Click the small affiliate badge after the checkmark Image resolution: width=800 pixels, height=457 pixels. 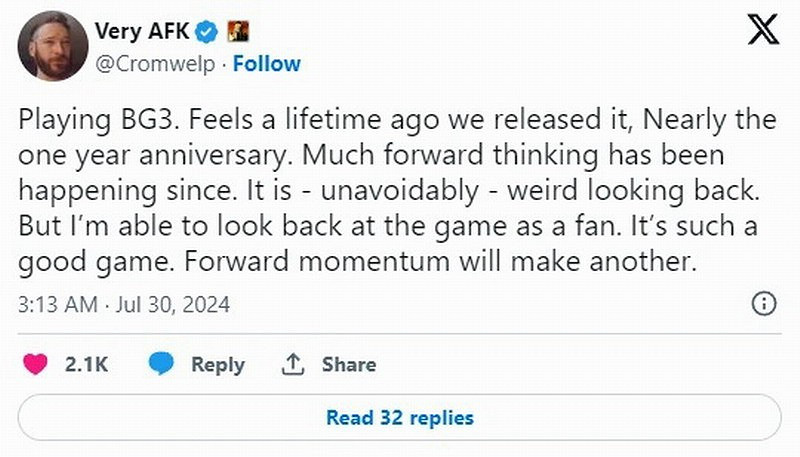(x=237, y=32)
